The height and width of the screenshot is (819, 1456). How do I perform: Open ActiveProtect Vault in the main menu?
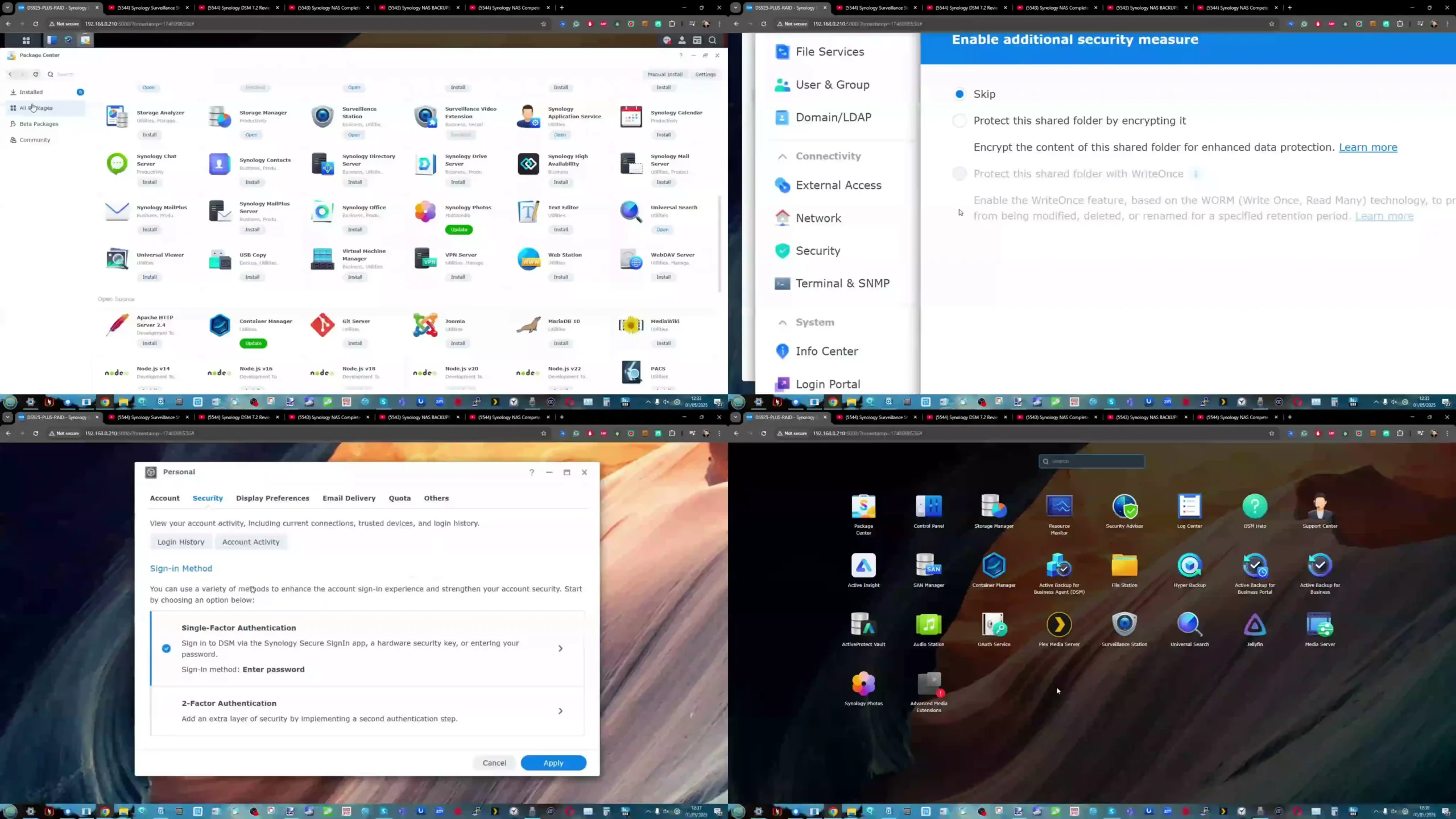(x=863, y=629)
